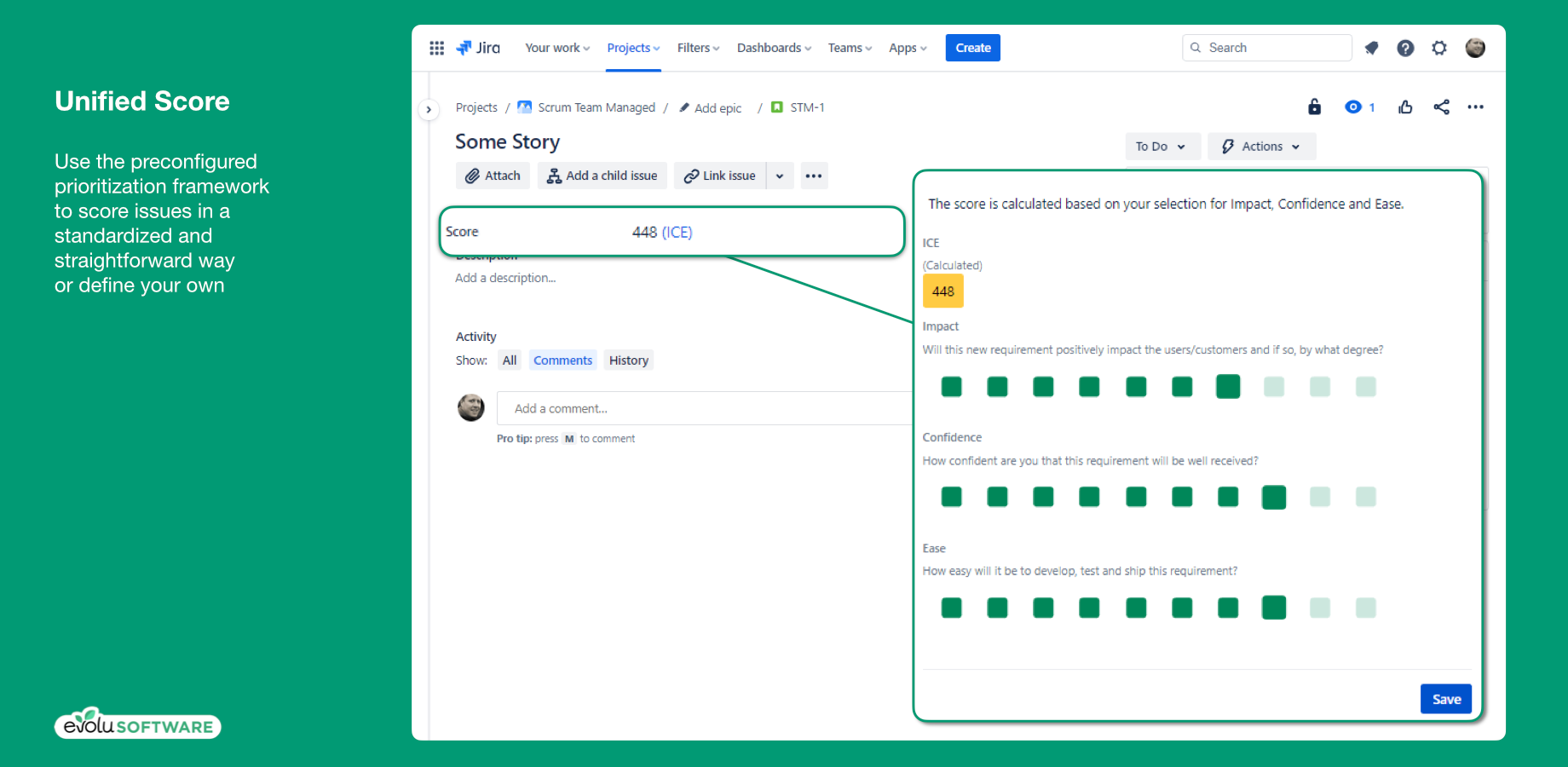Open the issue more actions ellipsis
The image size is (1568, 767).
pos(1475,107)
